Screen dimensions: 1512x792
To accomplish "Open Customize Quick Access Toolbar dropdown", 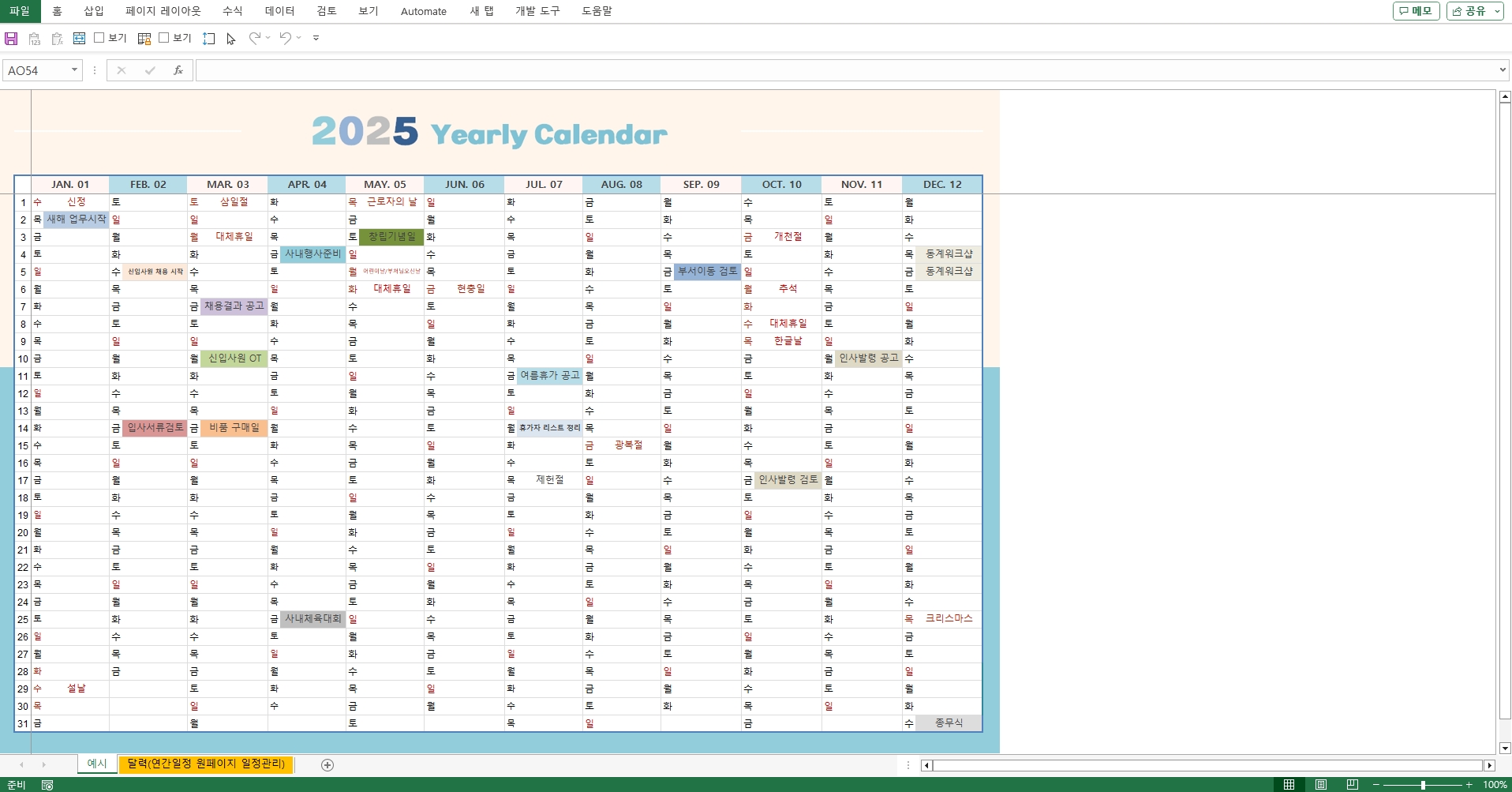I will [x=316, y=38].
